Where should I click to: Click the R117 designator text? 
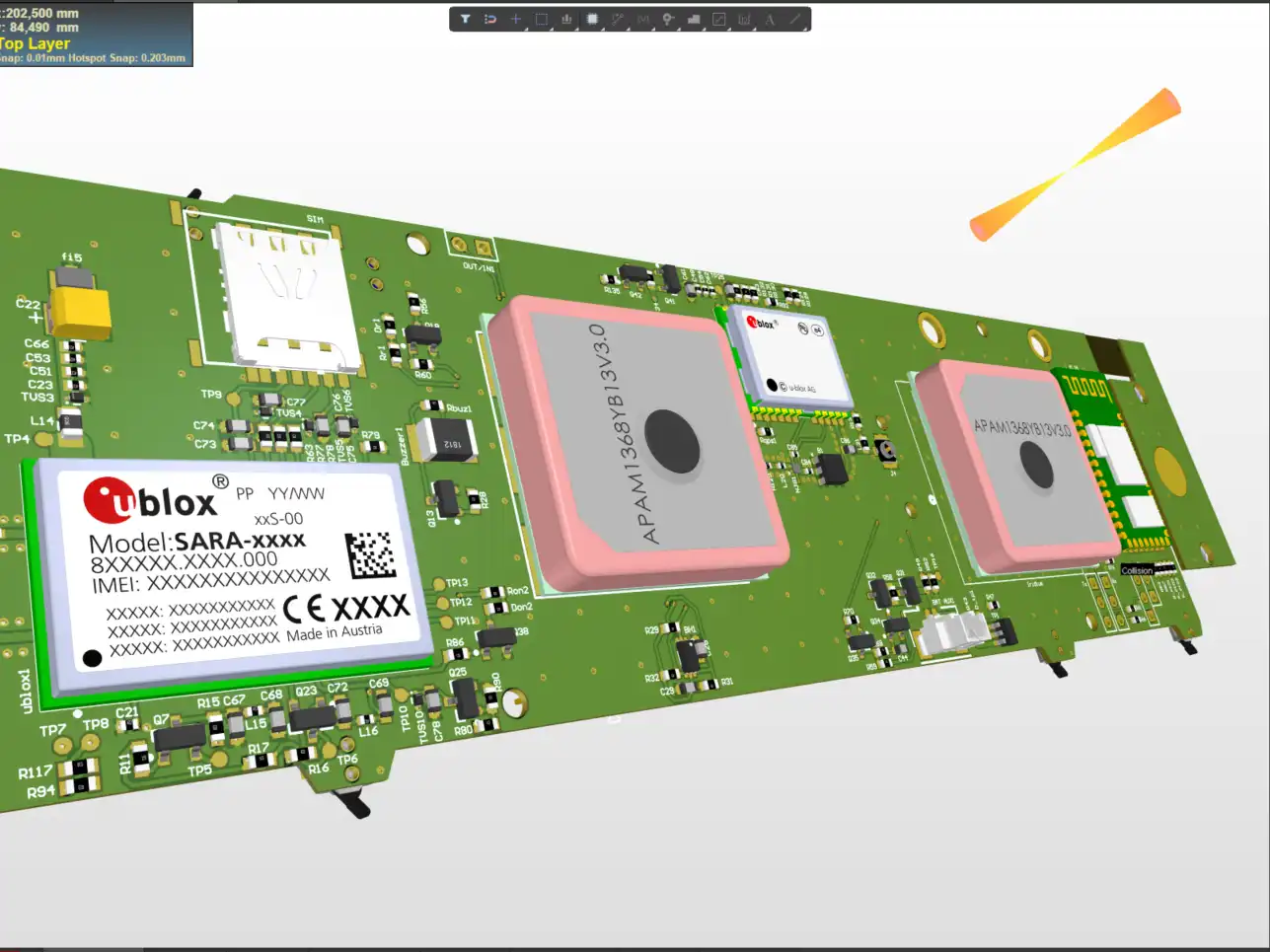click(36, 772)
